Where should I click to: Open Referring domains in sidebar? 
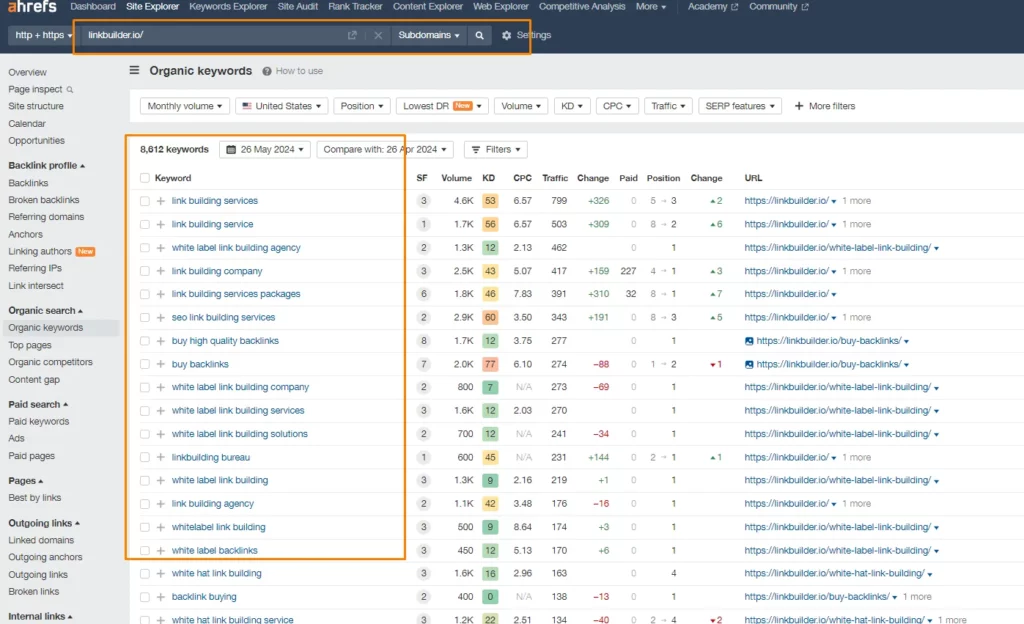point(46,217)
